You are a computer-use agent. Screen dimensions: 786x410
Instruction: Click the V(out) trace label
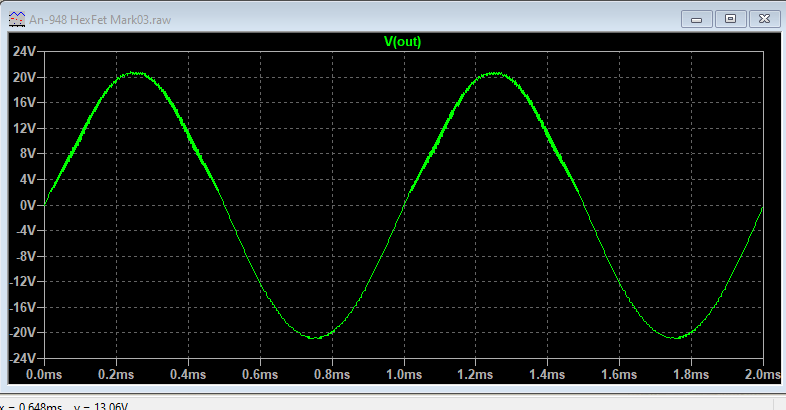pos(402,40)
